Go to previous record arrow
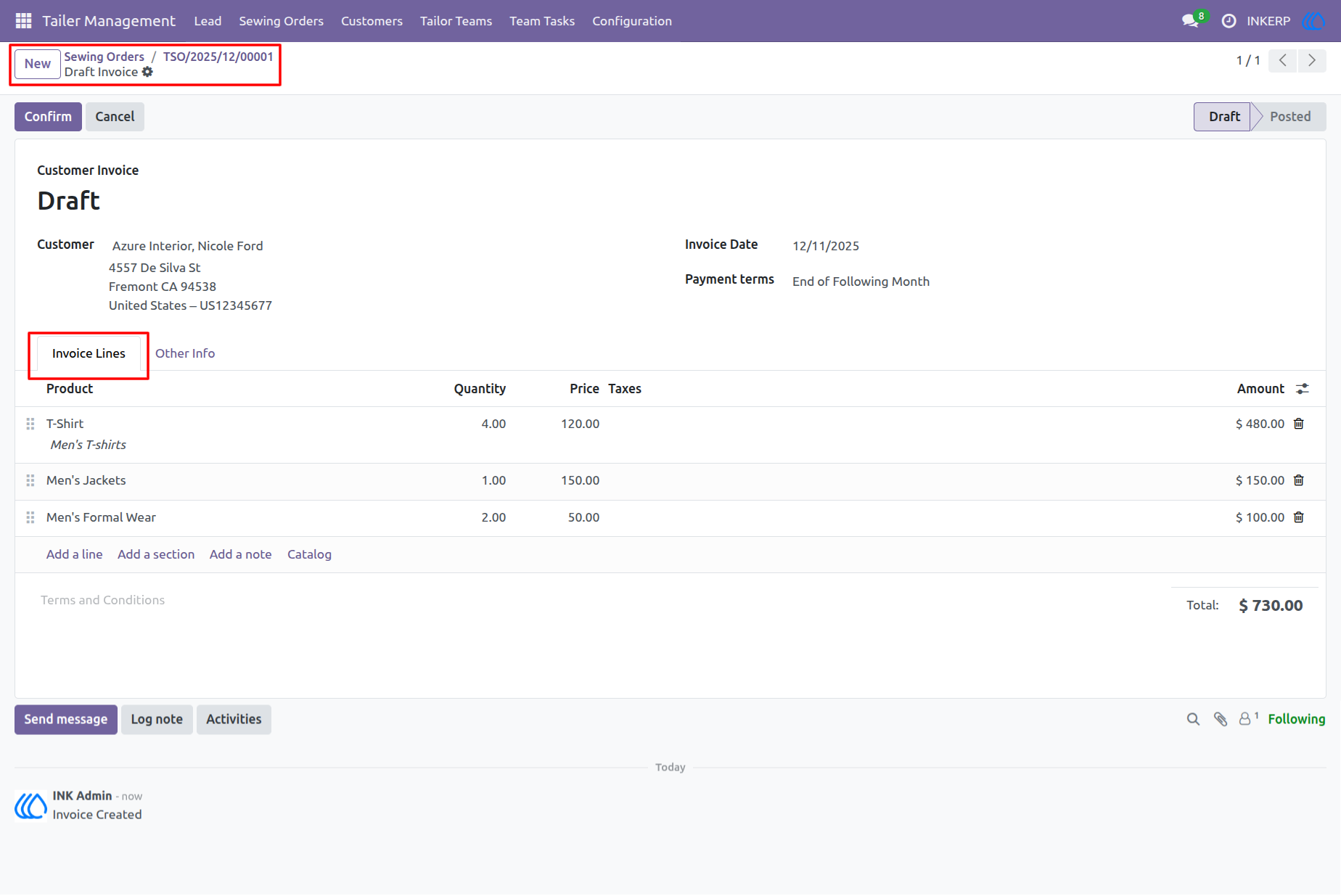This screenshot has height=896, width=1341. point(1283,61)
